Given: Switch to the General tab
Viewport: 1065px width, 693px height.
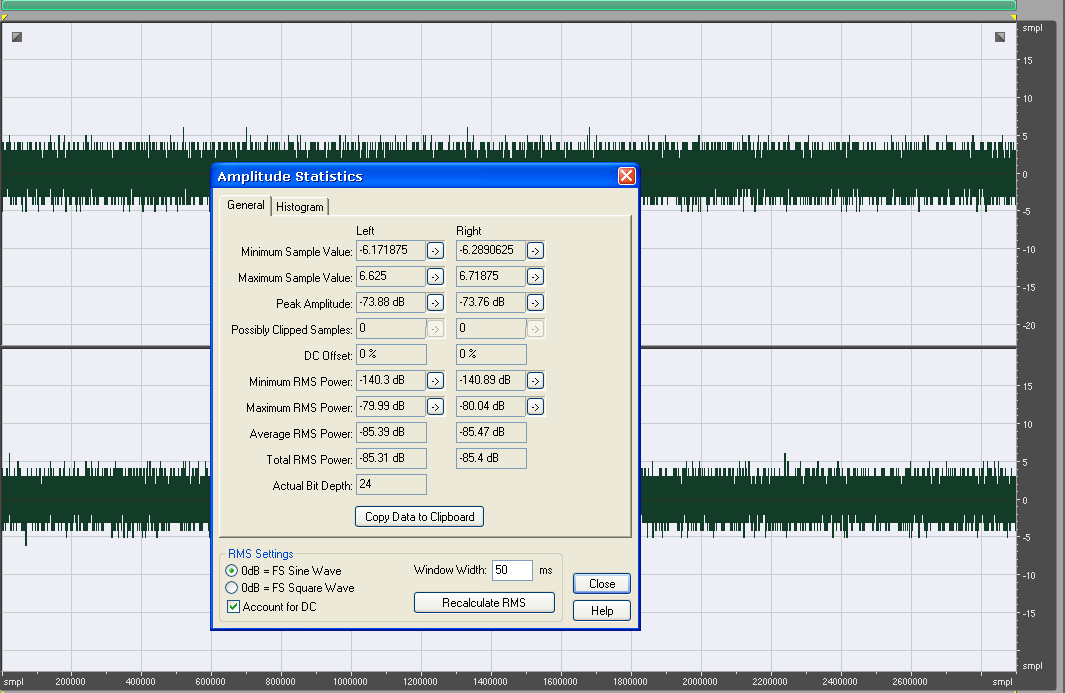Looking at the screenshot, I should click(246, 205).
